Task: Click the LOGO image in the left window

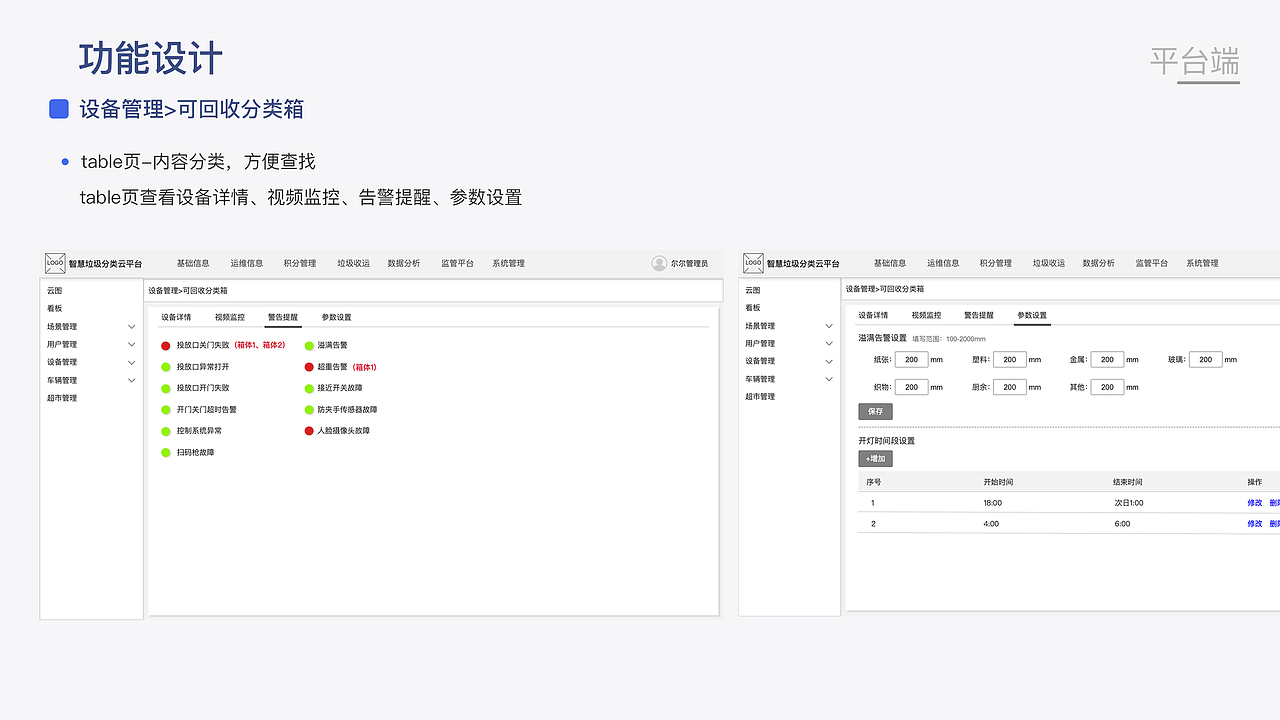Action: point(55,263)
